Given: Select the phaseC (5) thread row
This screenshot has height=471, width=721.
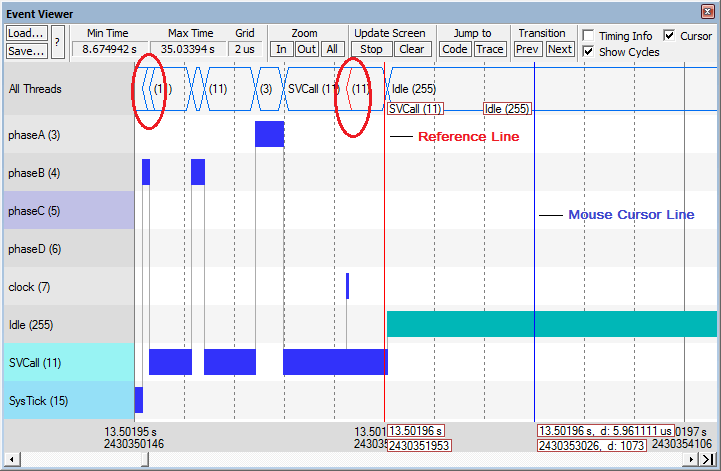Looking at the screenshot, I should [x=67, y=211].
